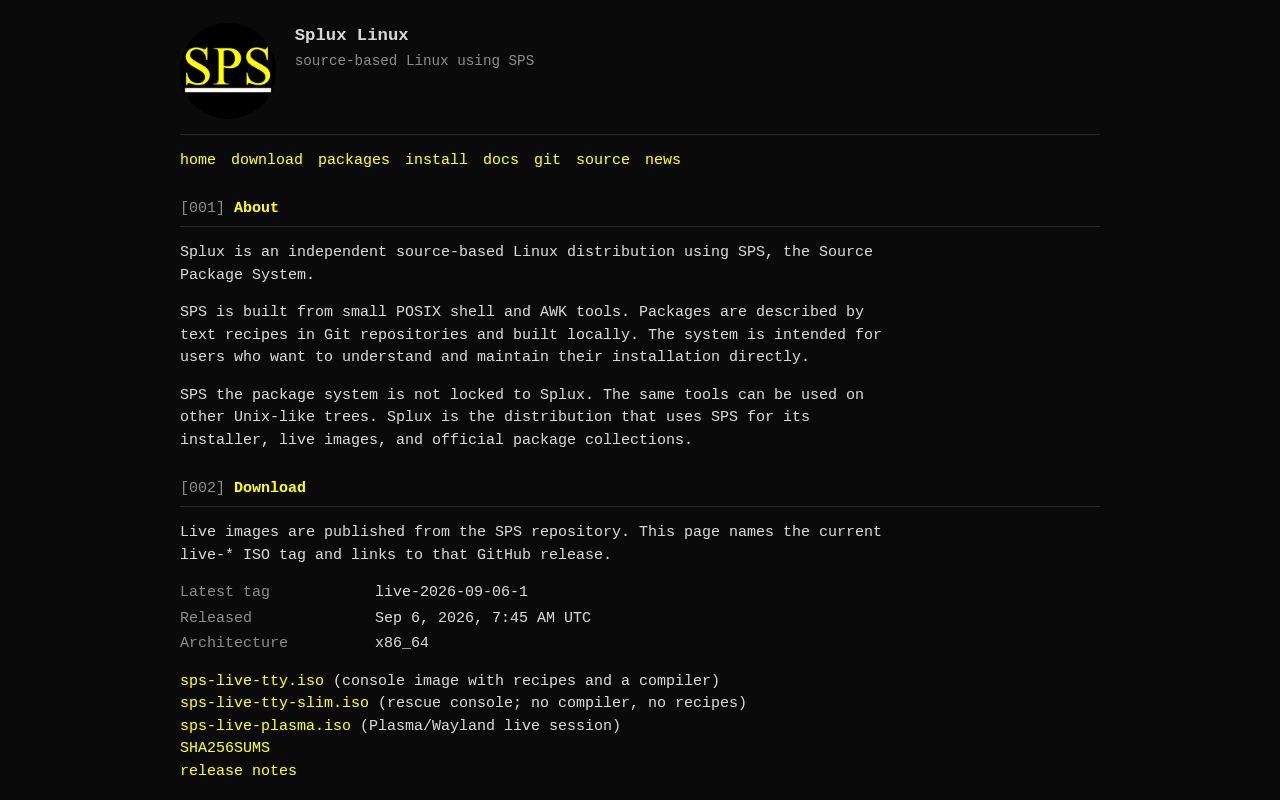Click the architecture value x86_64
Screen dimensions: 1280x800
coord(402,643)
